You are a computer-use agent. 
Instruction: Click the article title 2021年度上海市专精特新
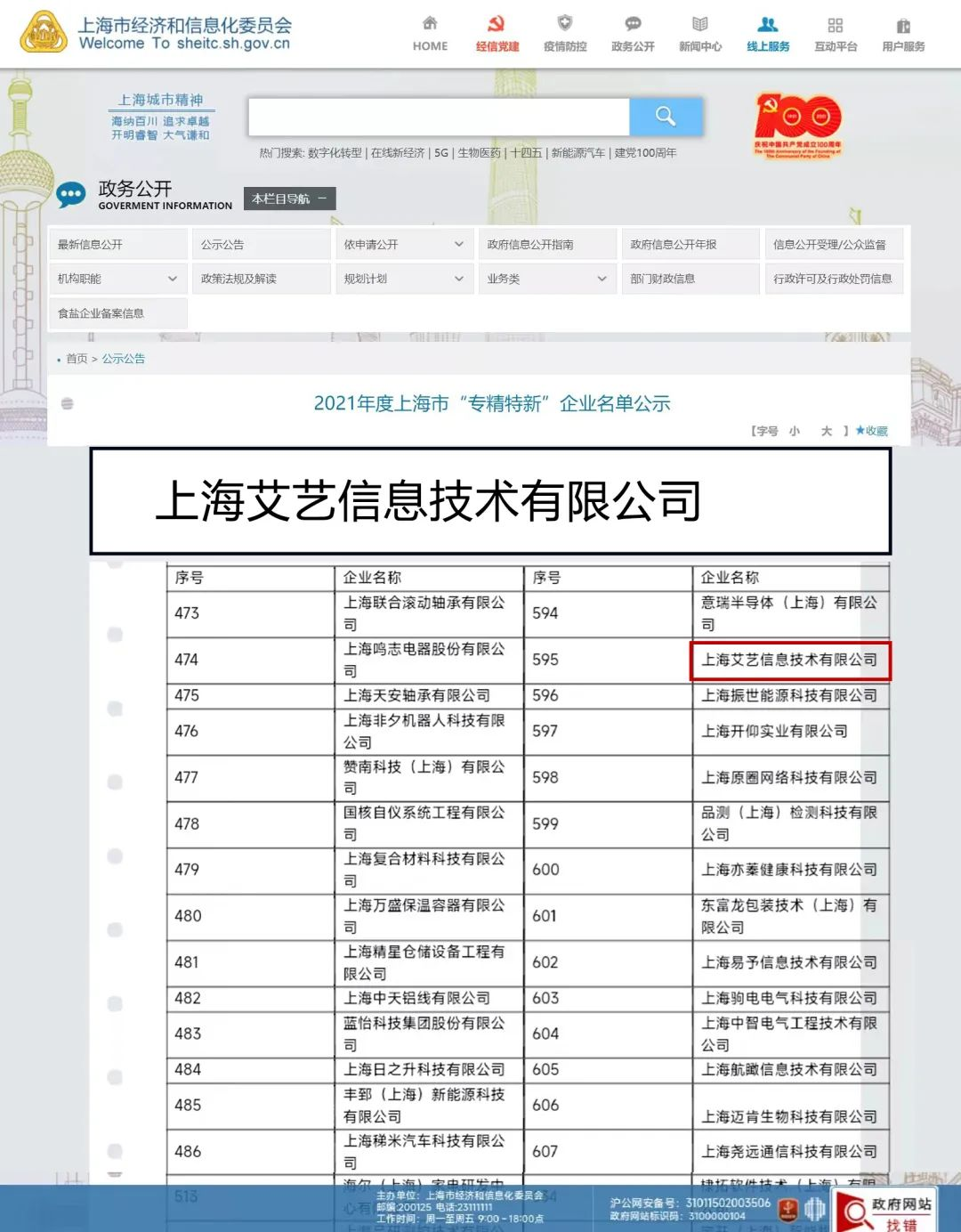pos(492,403)
